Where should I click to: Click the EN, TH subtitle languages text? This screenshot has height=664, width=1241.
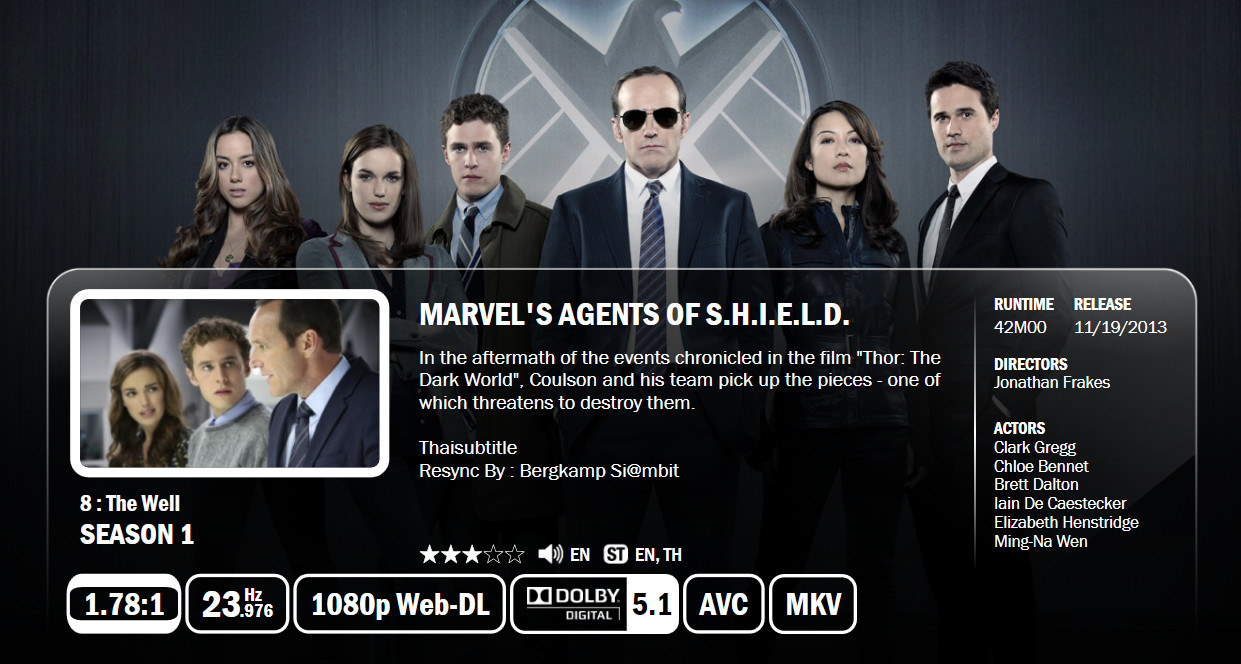[x=658, y=555]
